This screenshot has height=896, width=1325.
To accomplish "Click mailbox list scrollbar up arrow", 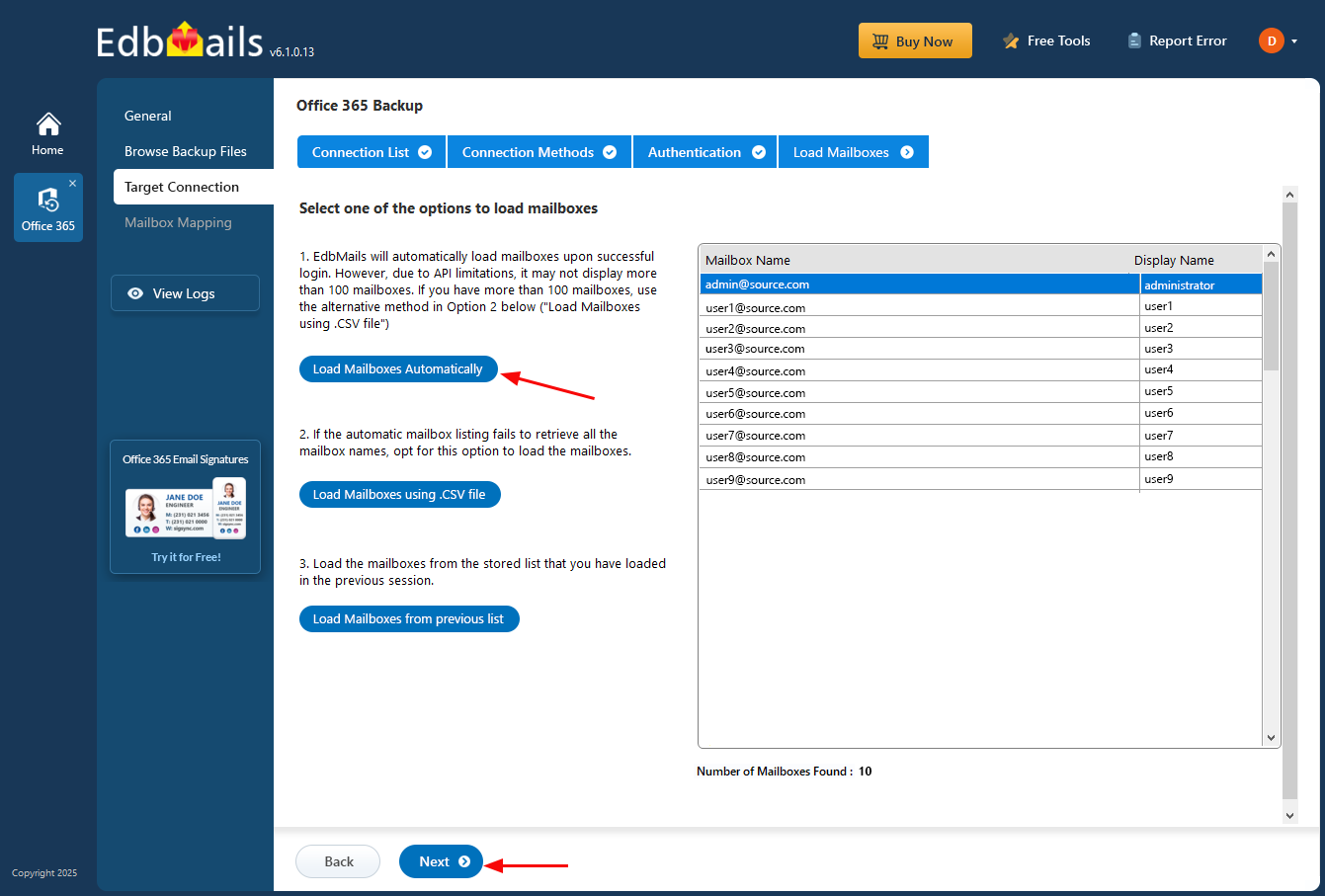I will (x=1272, y=254).
